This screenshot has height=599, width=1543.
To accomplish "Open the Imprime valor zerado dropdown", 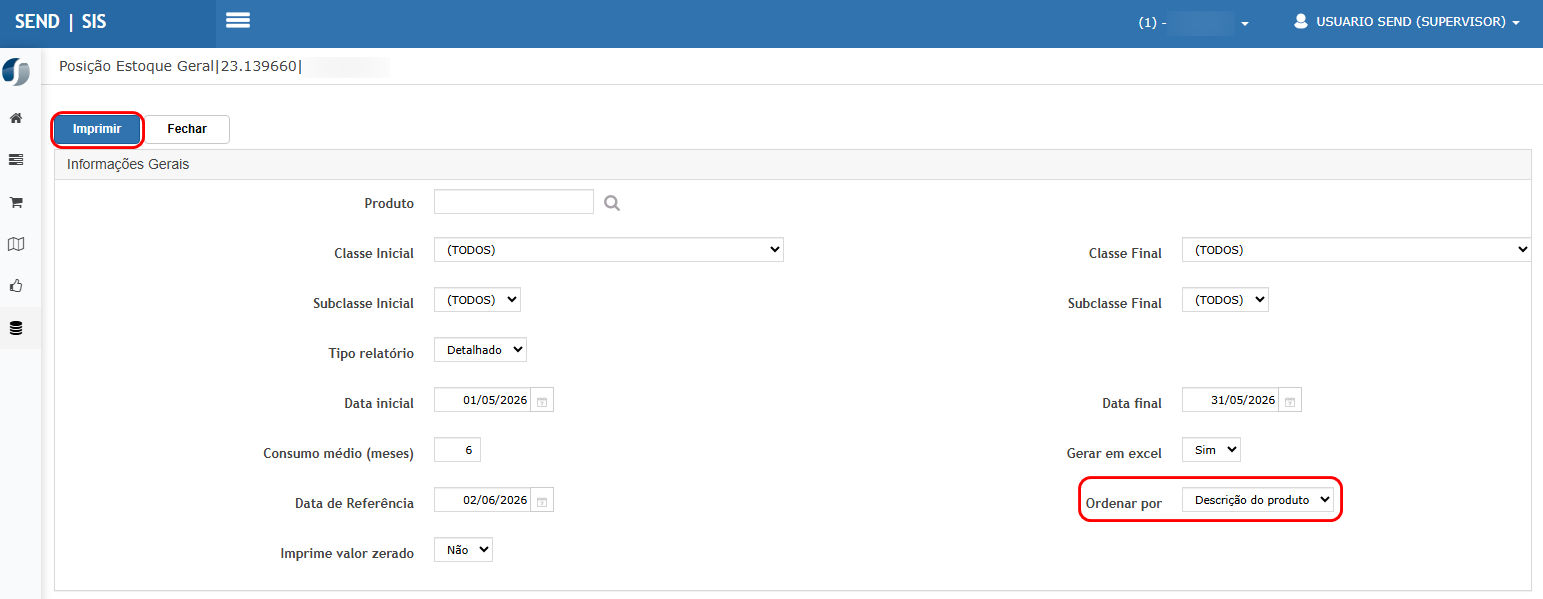I will coord(463,550).
